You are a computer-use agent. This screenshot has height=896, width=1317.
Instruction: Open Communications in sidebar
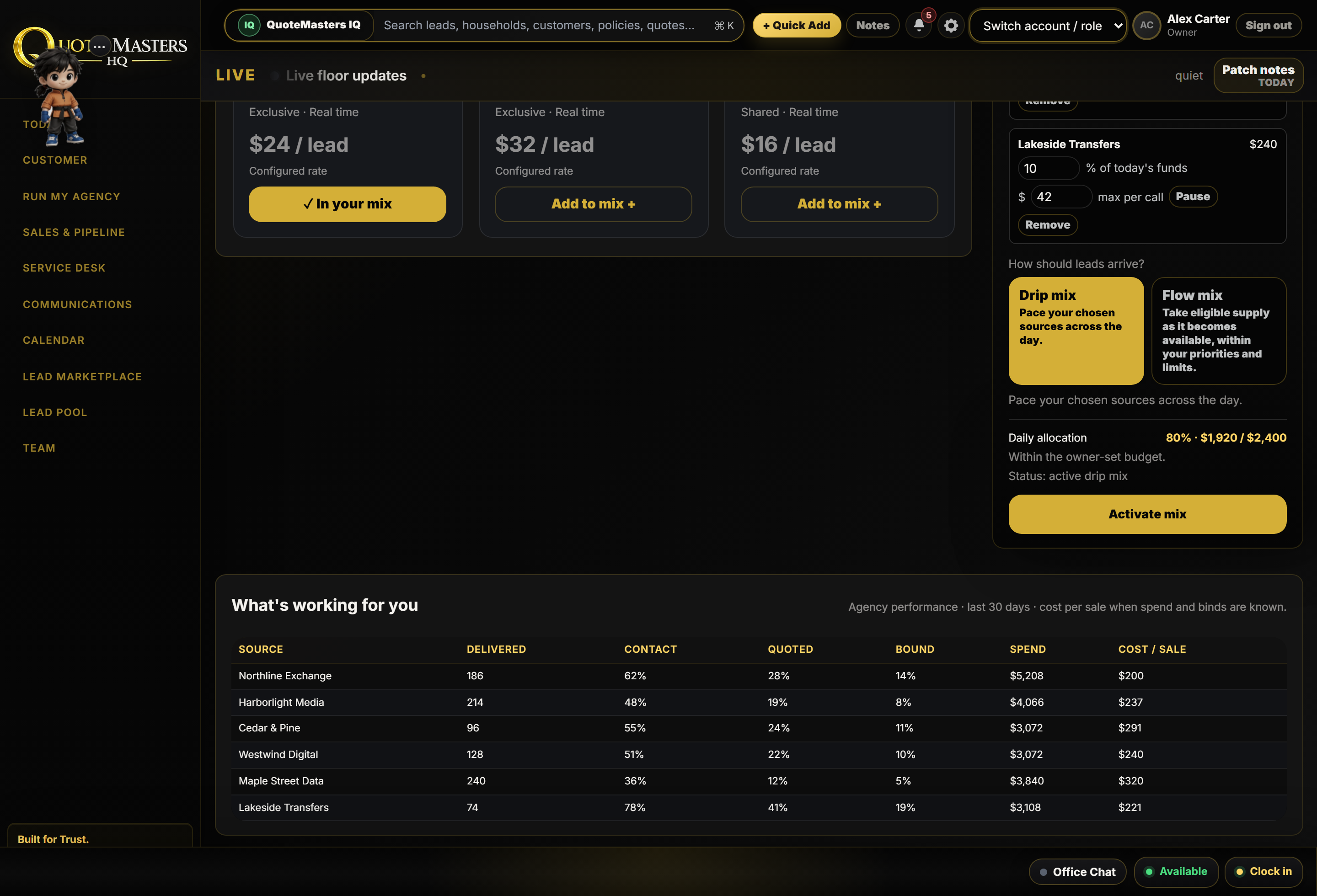click(x=77, y=304)
